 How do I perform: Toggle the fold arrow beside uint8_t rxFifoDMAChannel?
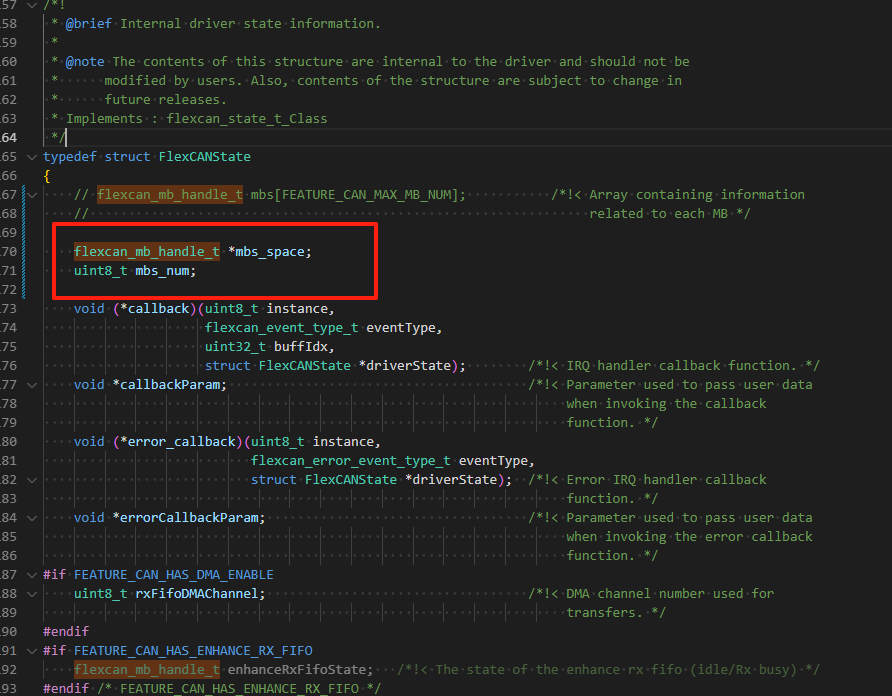coord(32,594)
